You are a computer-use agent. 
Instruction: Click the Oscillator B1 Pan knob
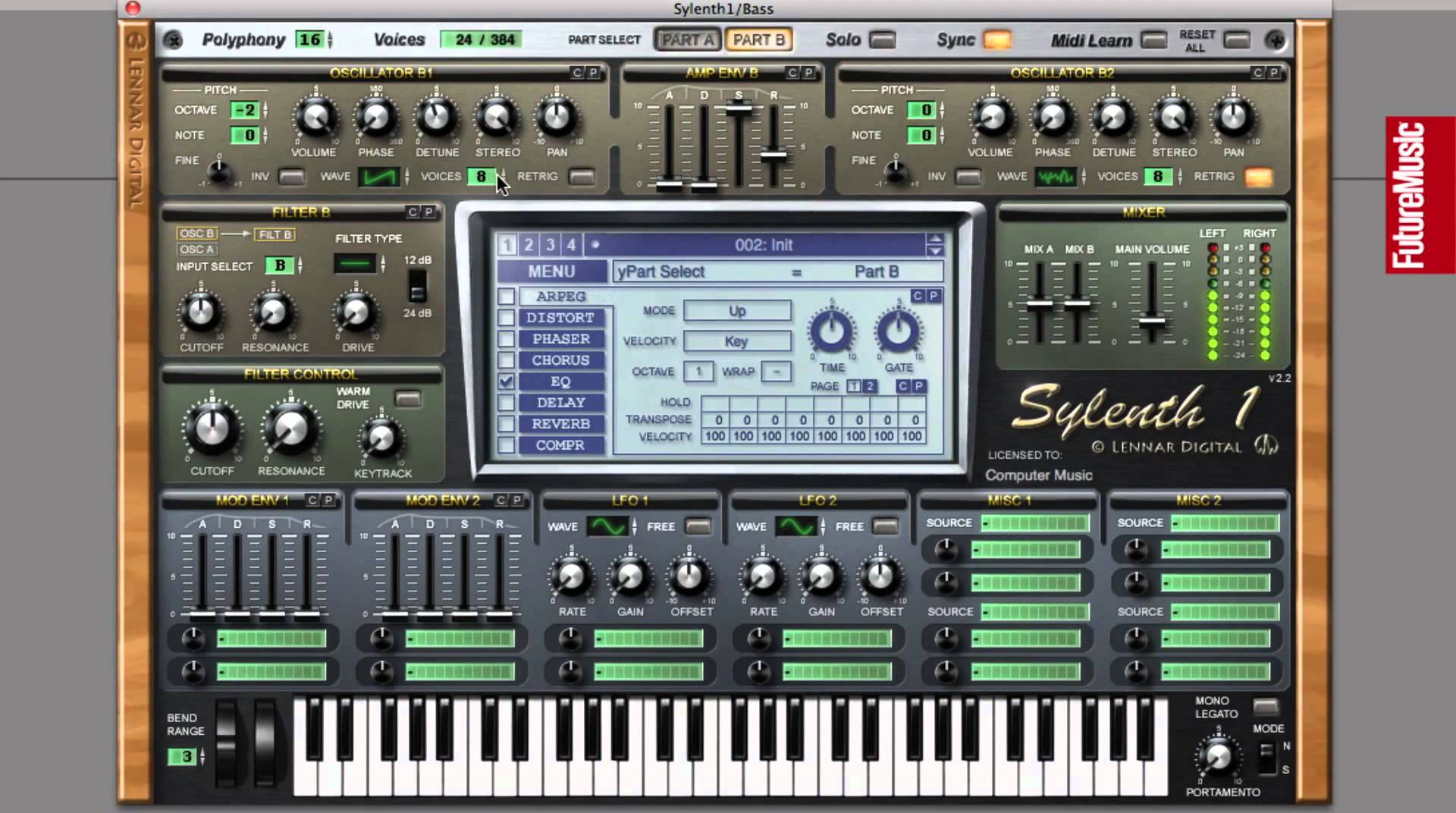coord(557,118)
